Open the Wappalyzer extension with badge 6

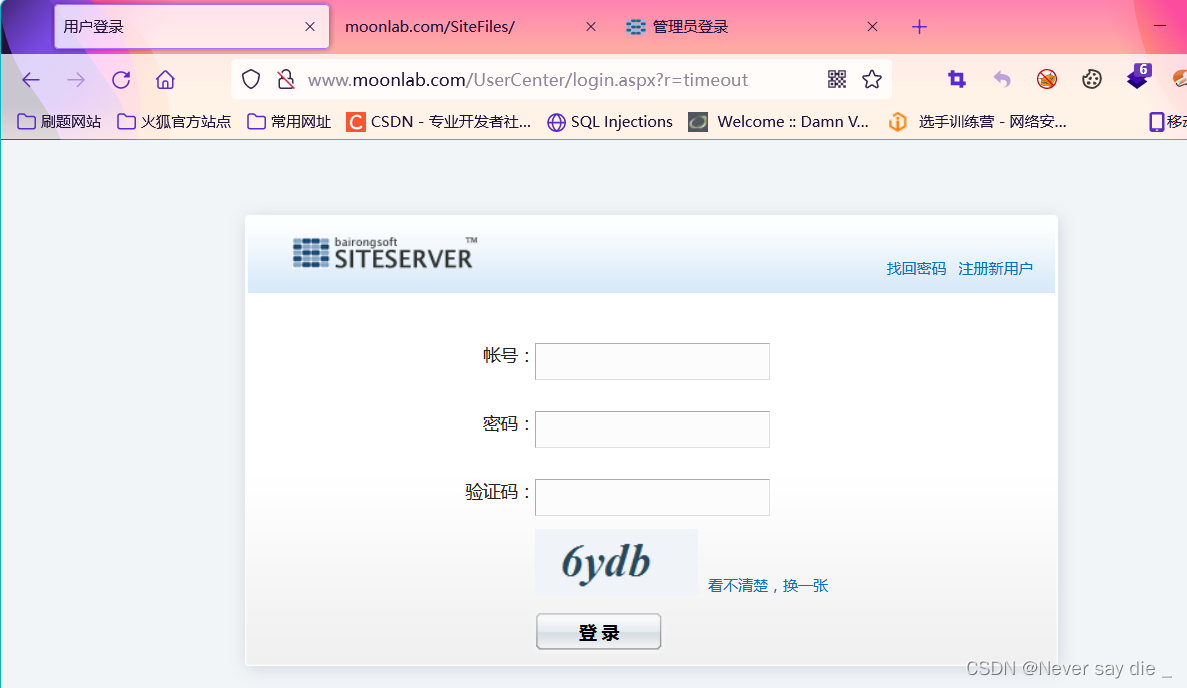click(1138, 79)
